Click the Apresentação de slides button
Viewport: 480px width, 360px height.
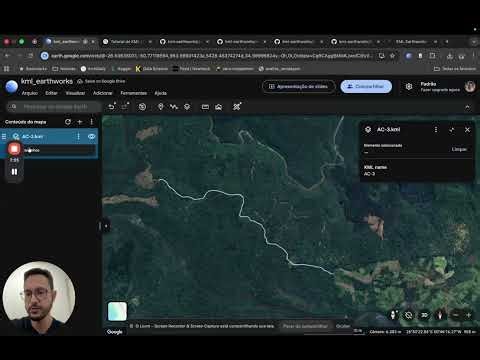tap(299, 86)
